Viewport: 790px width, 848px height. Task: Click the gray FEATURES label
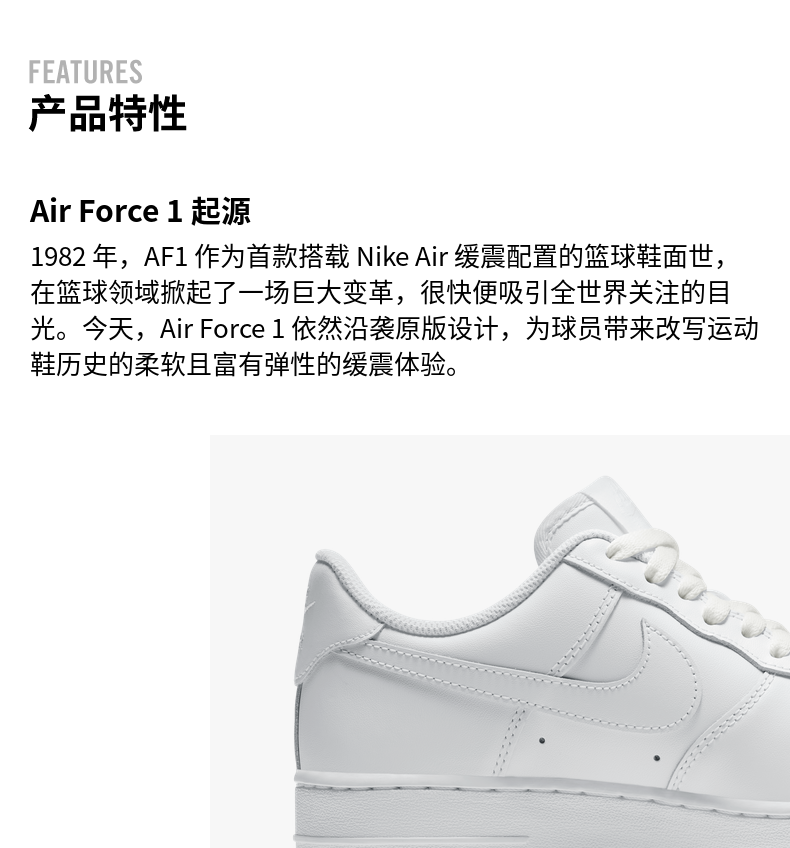[85, 72]
